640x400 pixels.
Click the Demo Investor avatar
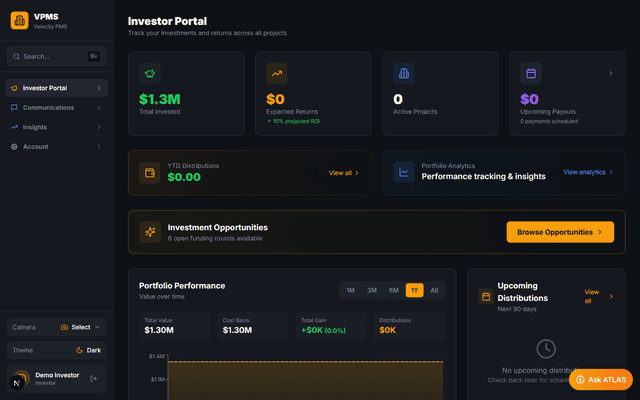coord(20,379)
